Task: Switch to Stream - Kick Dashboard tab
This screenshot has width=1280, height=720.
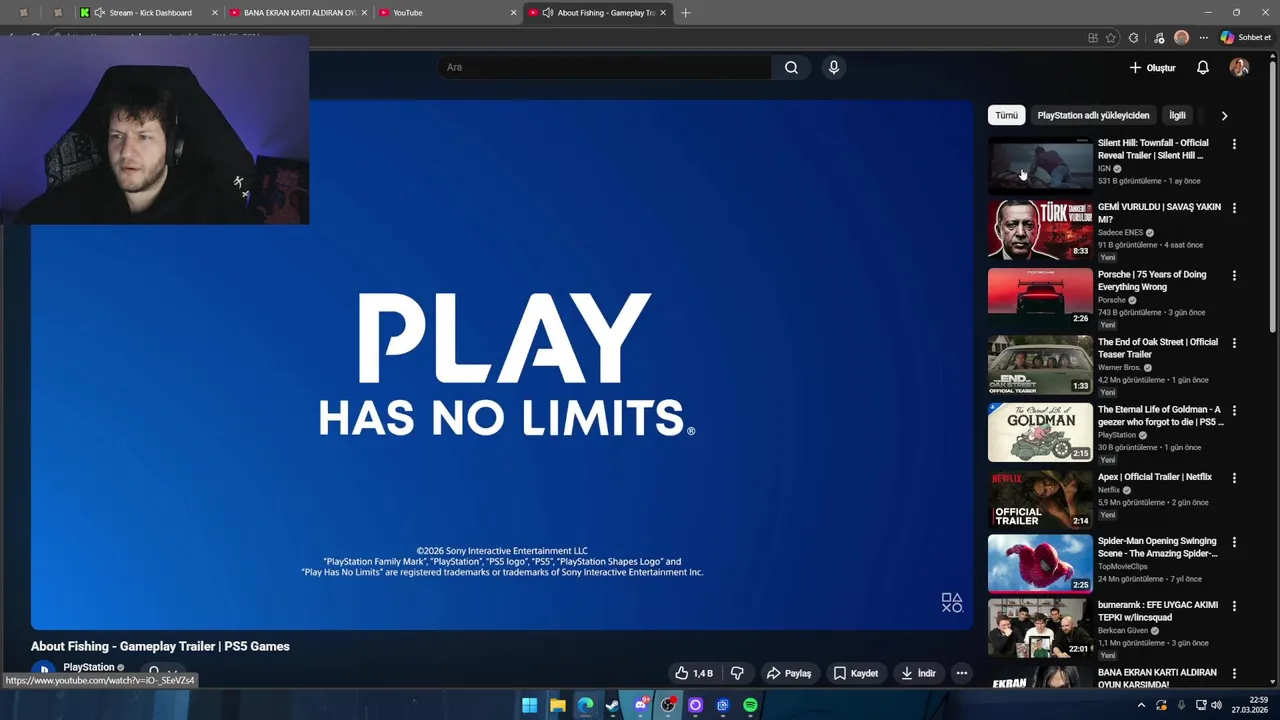Action: 150,13
